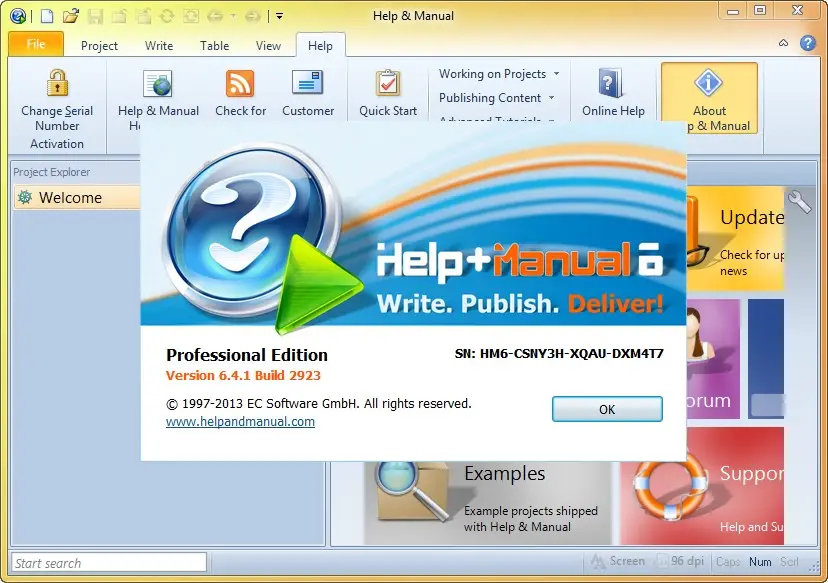Switch to the Table ribbon tab
The image size is (828, 583).
[x=214, y=45]
